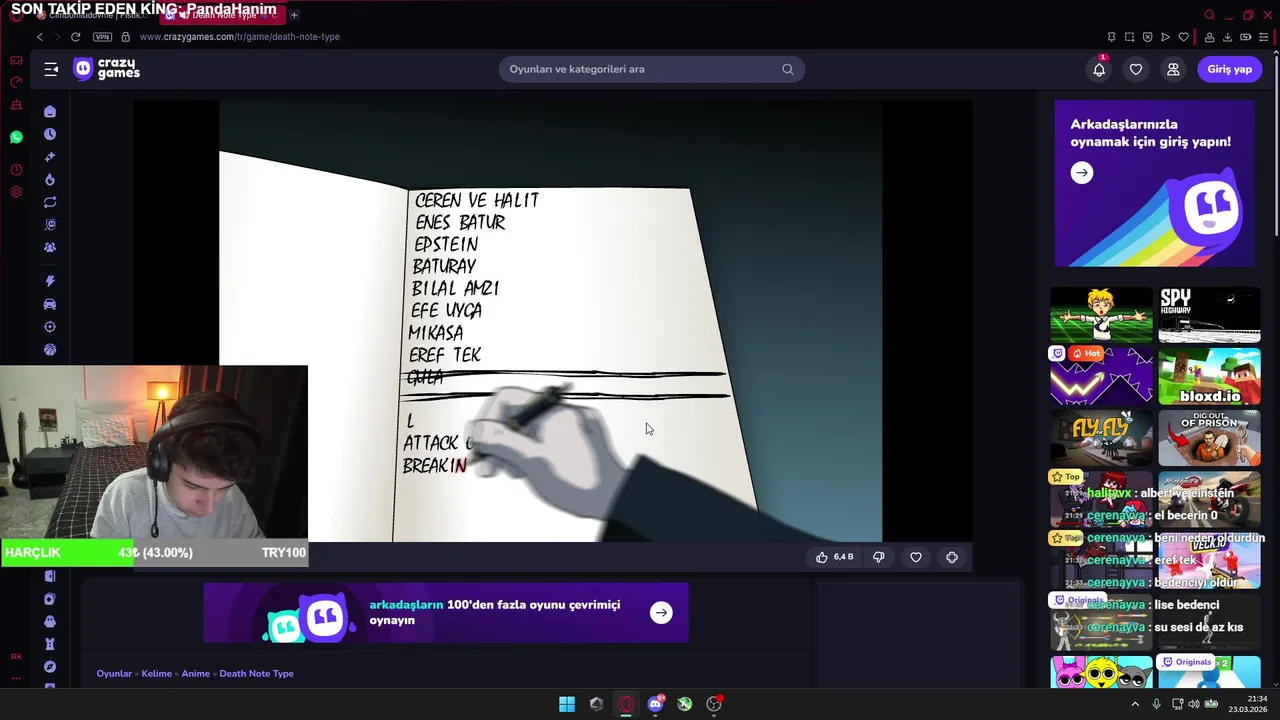
Task: Click the name 'ENES BATUR' in the notebook
Action: point(460,222)
